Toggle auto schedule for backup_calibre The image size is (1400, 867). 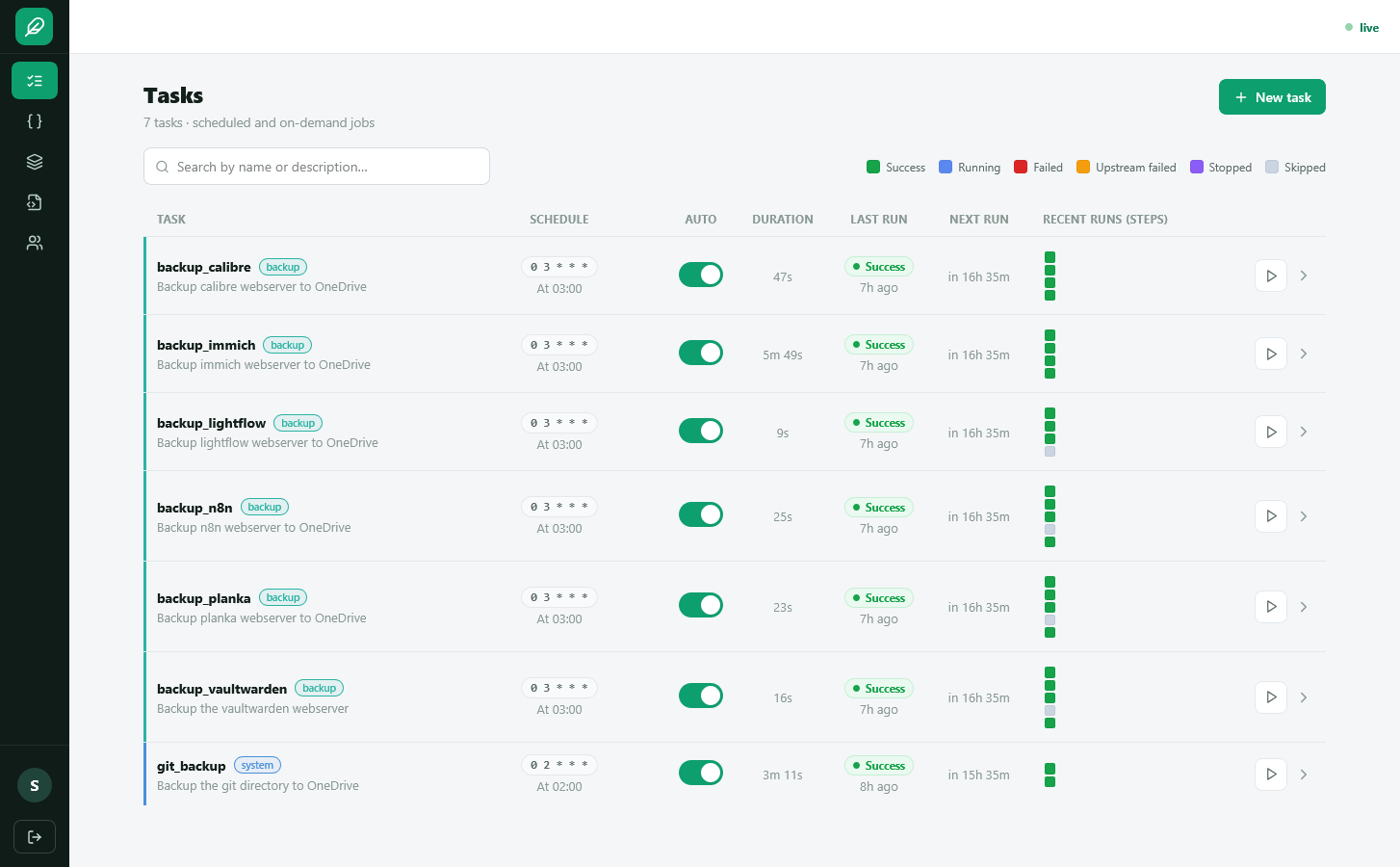701,275
